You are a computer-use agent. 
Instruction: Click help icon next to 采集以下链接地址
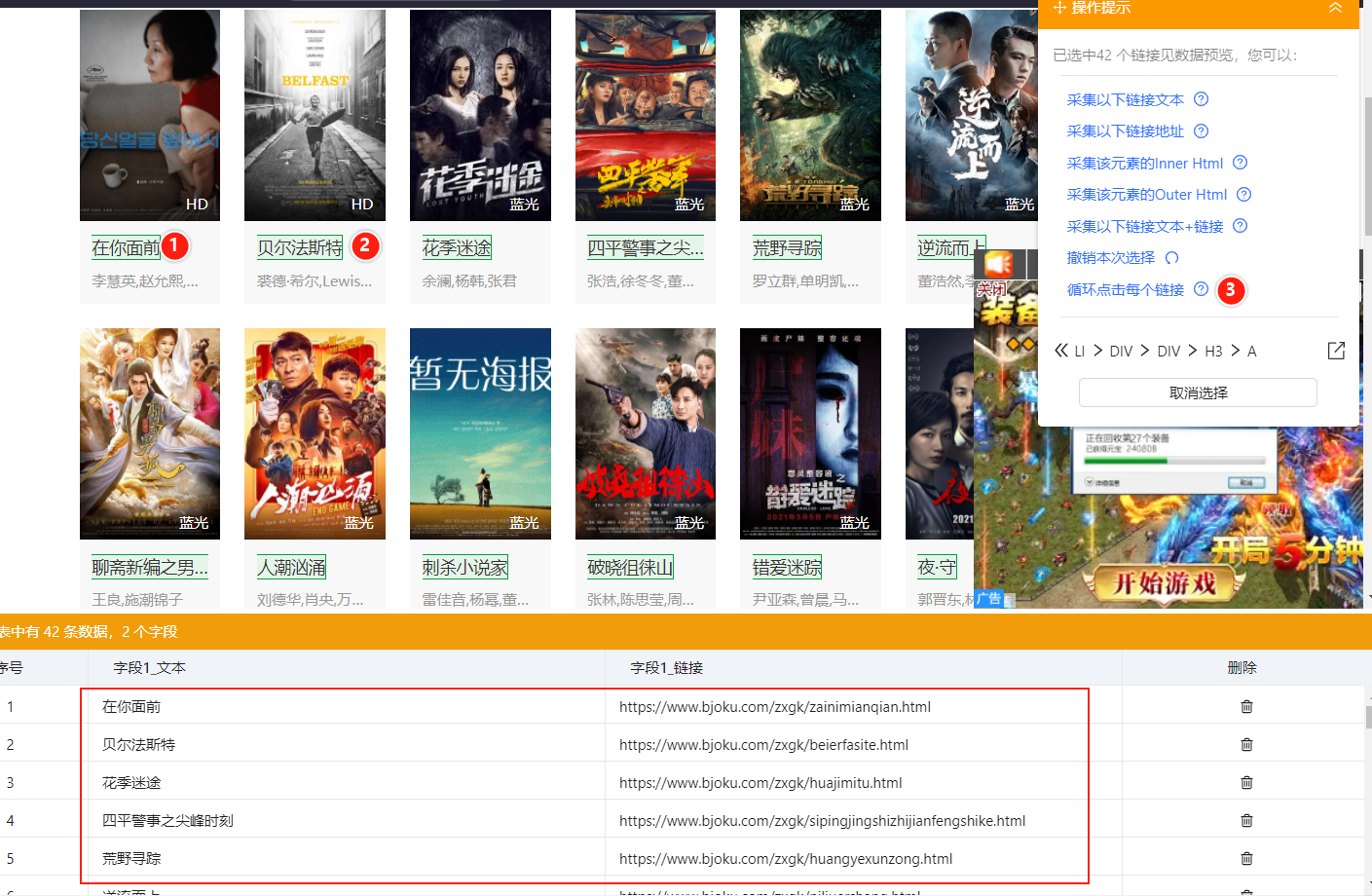[1201, 131]
